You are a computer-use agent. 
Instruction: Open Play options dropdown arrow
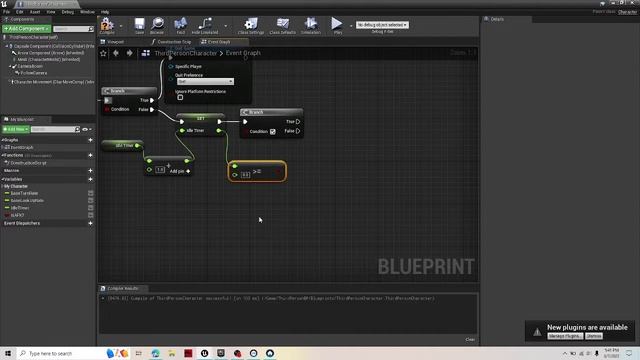click(351, 26)
